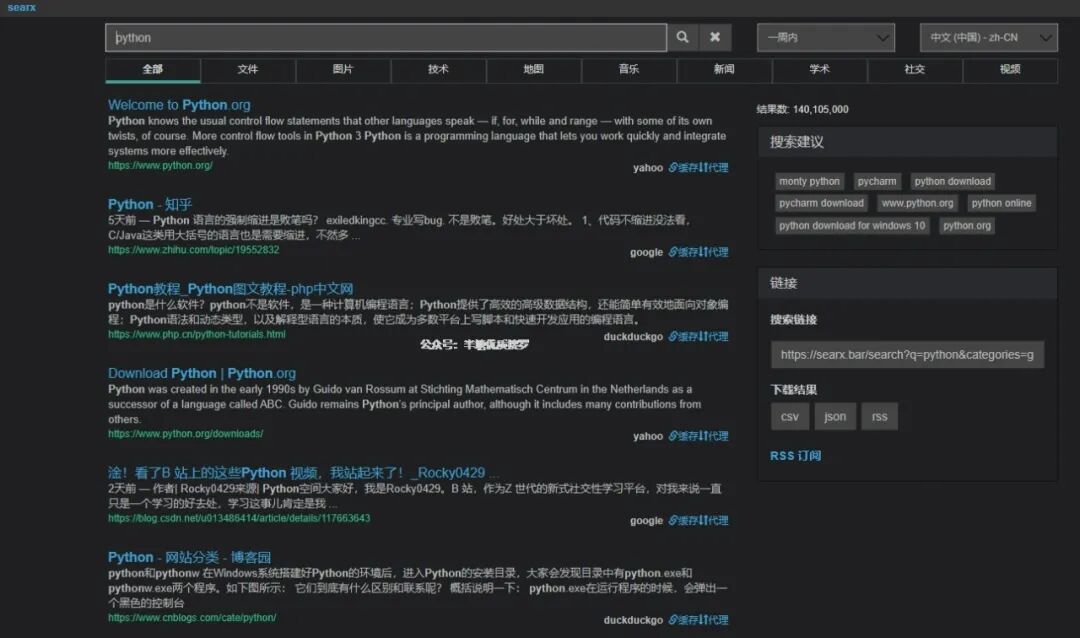Click the php.cn/python-tutorials.html URL
The height and width of the screenshot is (638, 1080).
(x=196, y=334)
